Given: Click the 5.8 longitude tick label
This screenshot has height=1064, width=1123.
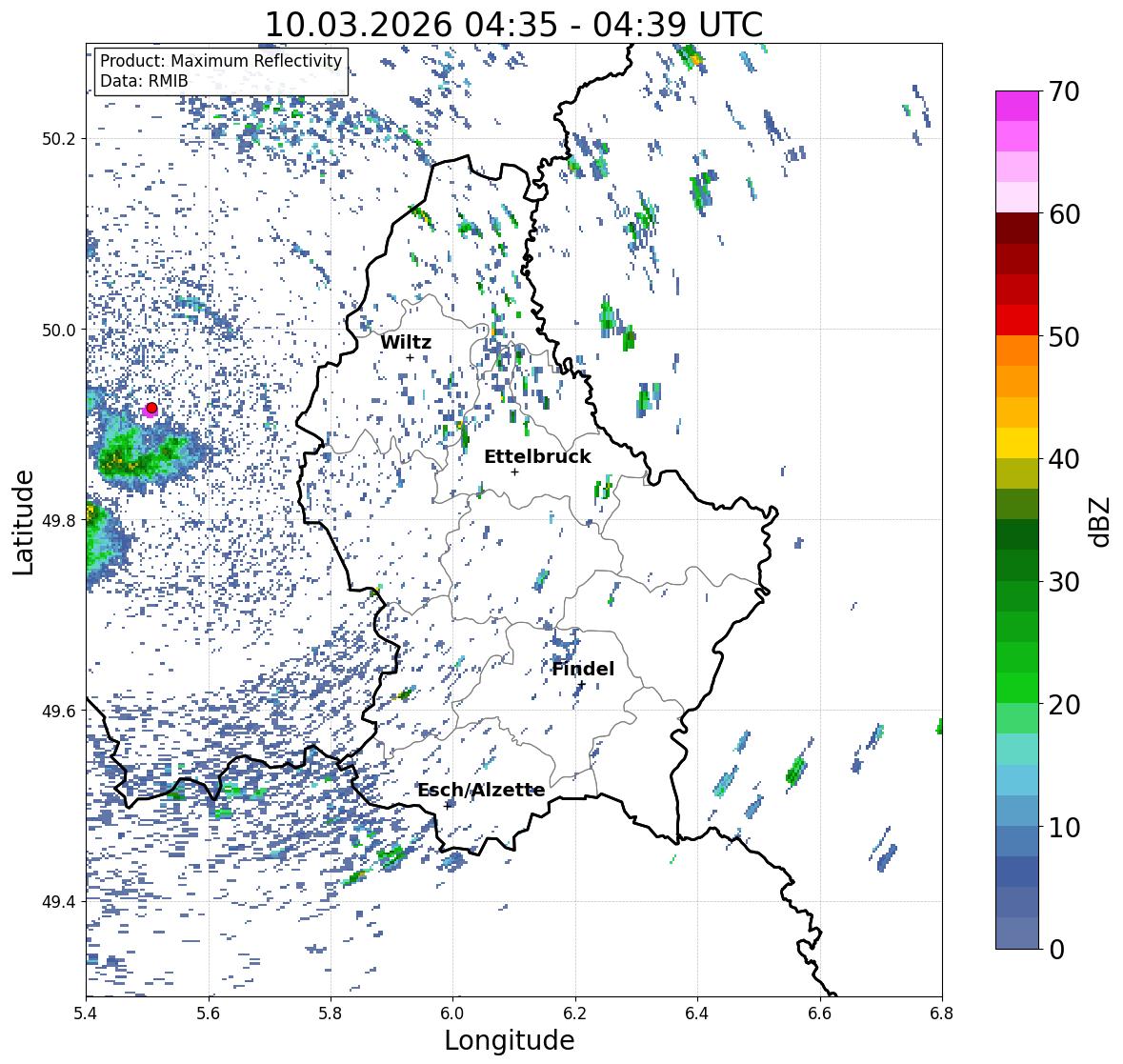Looking at the screenshot, I should (x=331, y=1013).
